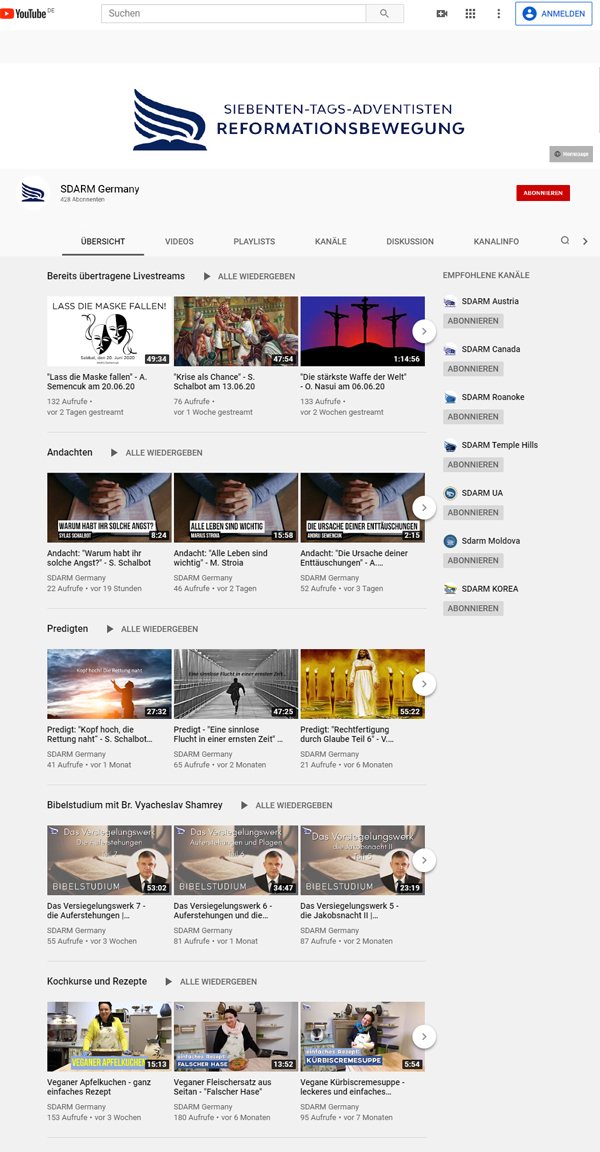
Task: Open three crosses video thumbnail
Action: tap(363, 331)
